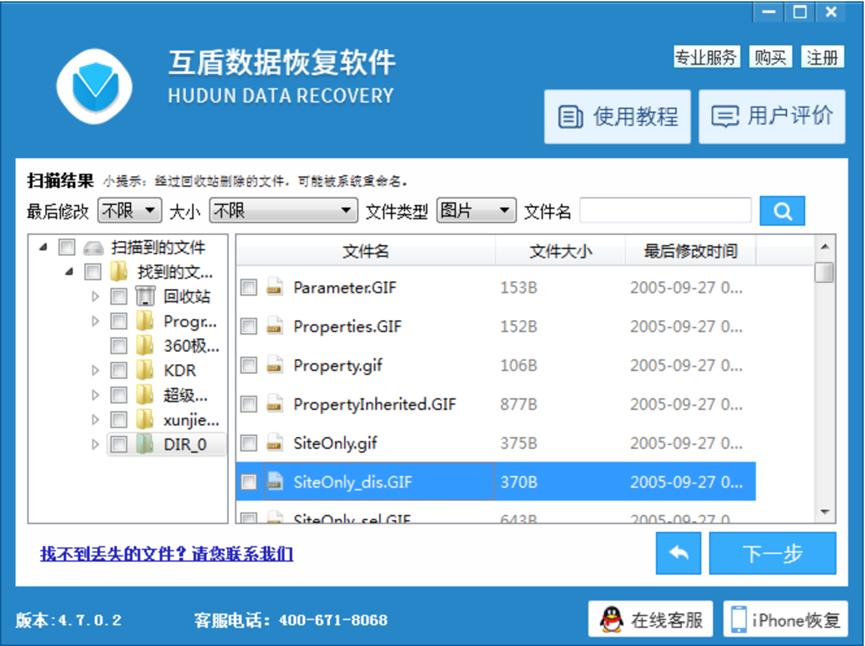Click the Hudun shield logo
The image size is (865, 646).
(95, 85)
